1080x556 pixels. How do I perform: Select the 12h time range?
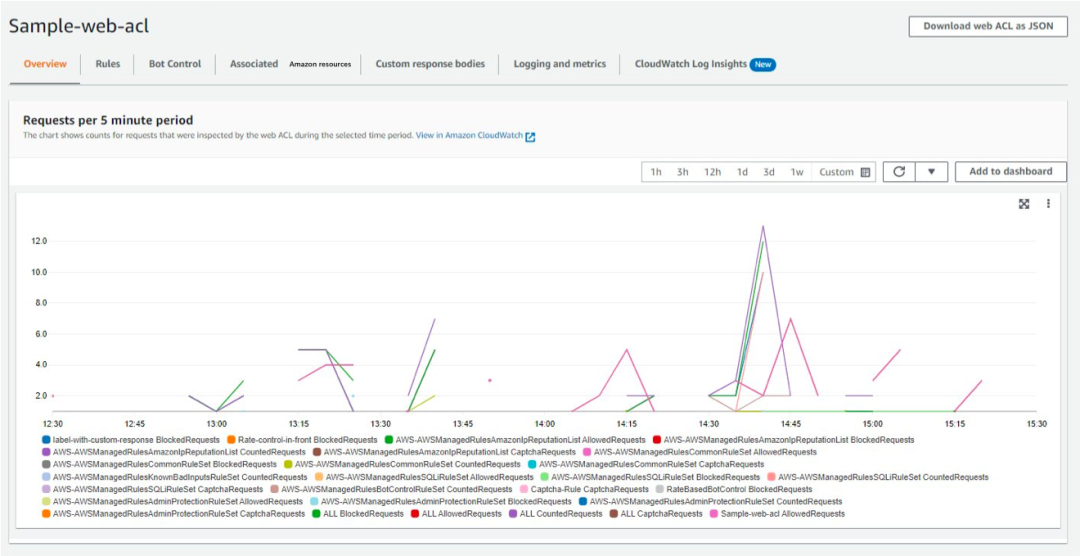point(712,172)
